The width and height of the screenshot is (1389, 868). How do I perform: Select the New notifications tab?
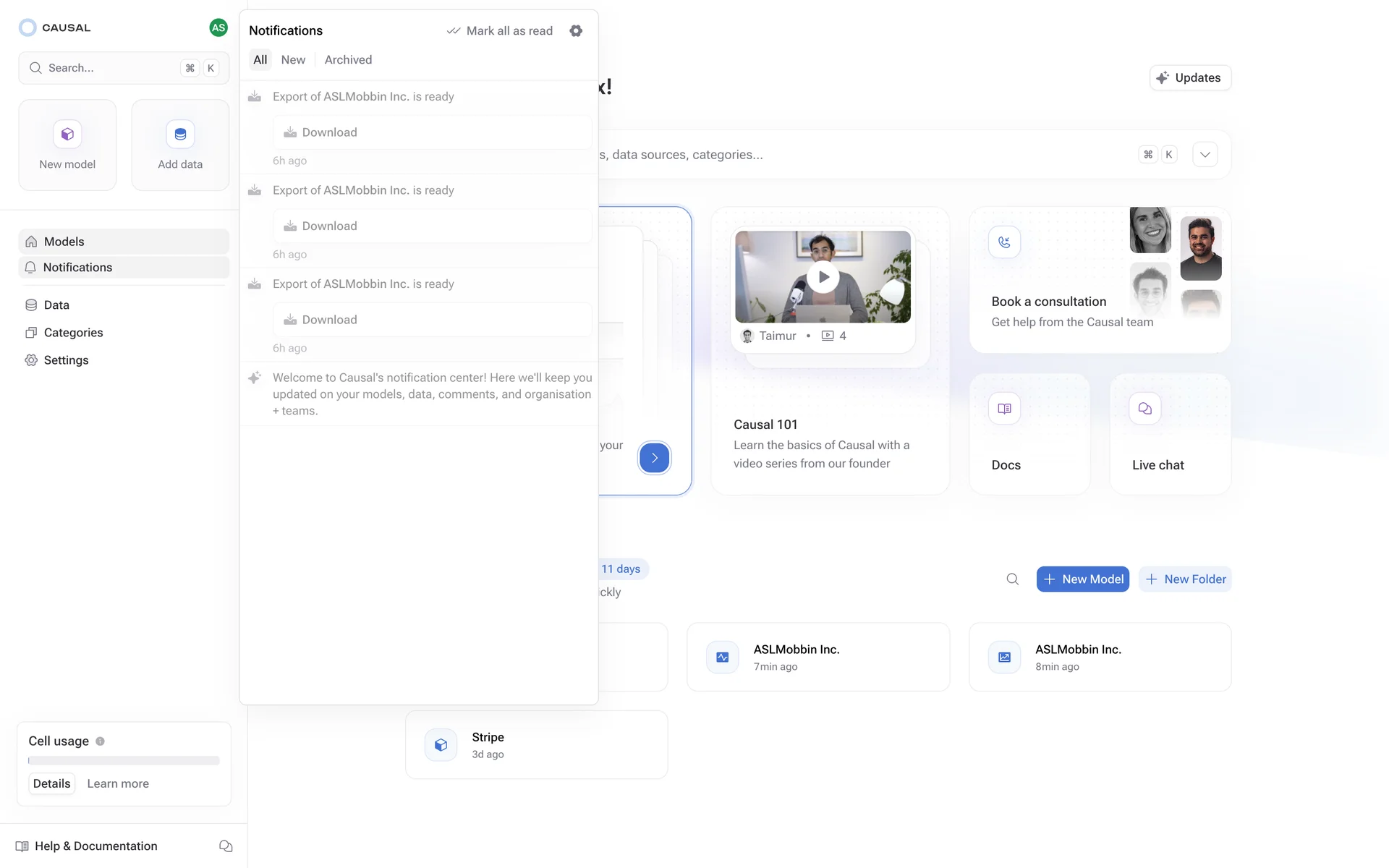tap(293, 59)
